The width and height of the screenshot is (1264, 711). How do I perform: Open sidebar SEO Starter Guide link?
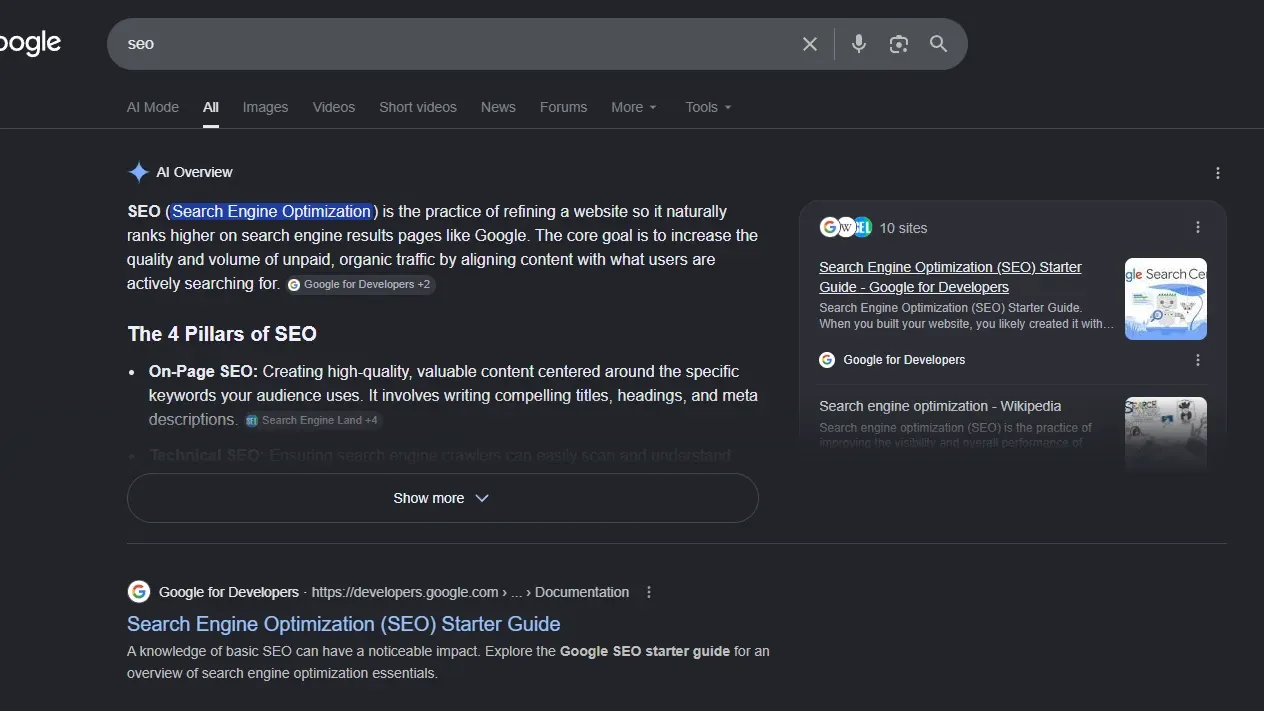950,277
